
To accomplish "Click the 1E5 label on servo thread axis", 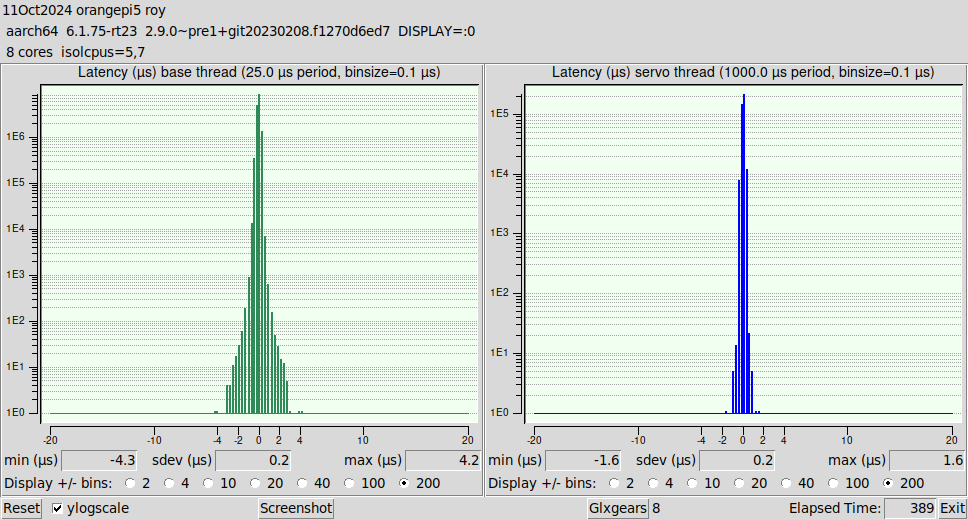I will click(x=500, y=114).
